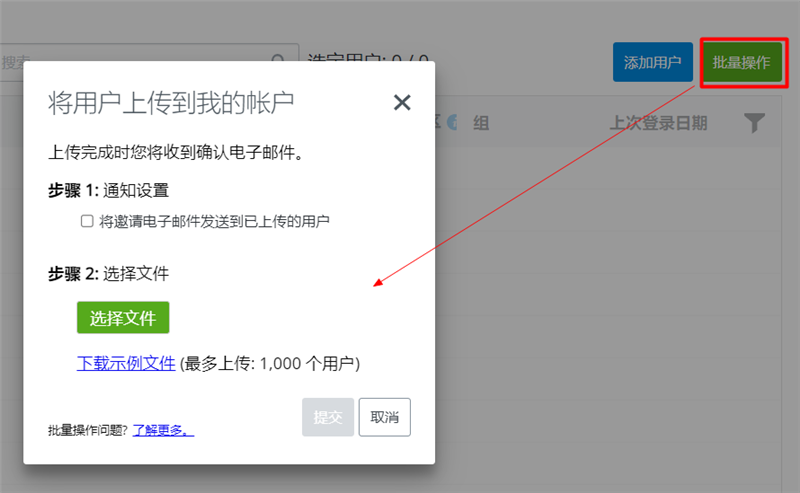The width and height of the screenshot is (800, 493).
Task: Open the 了解更多 help link
Action: pos(163,430)
